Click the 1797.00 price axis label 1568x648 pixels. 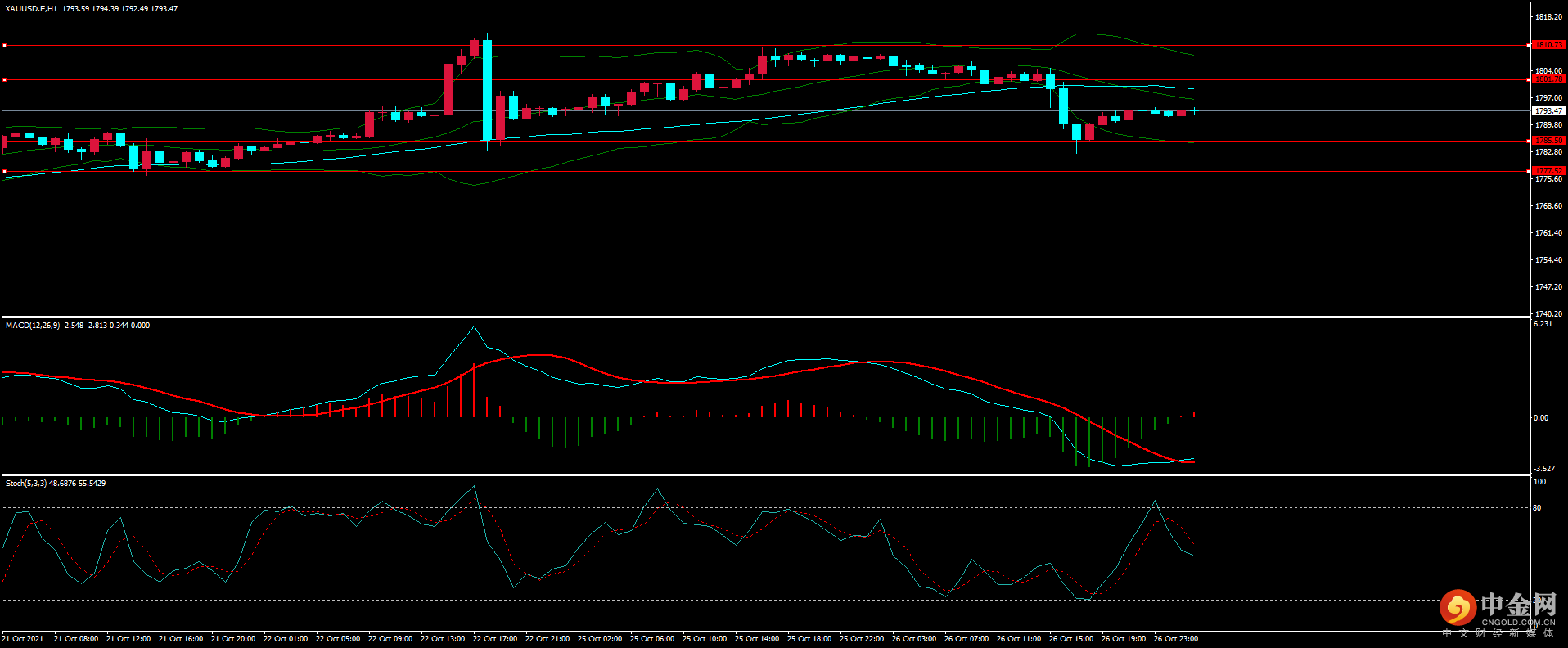(x=1548, y=98)
